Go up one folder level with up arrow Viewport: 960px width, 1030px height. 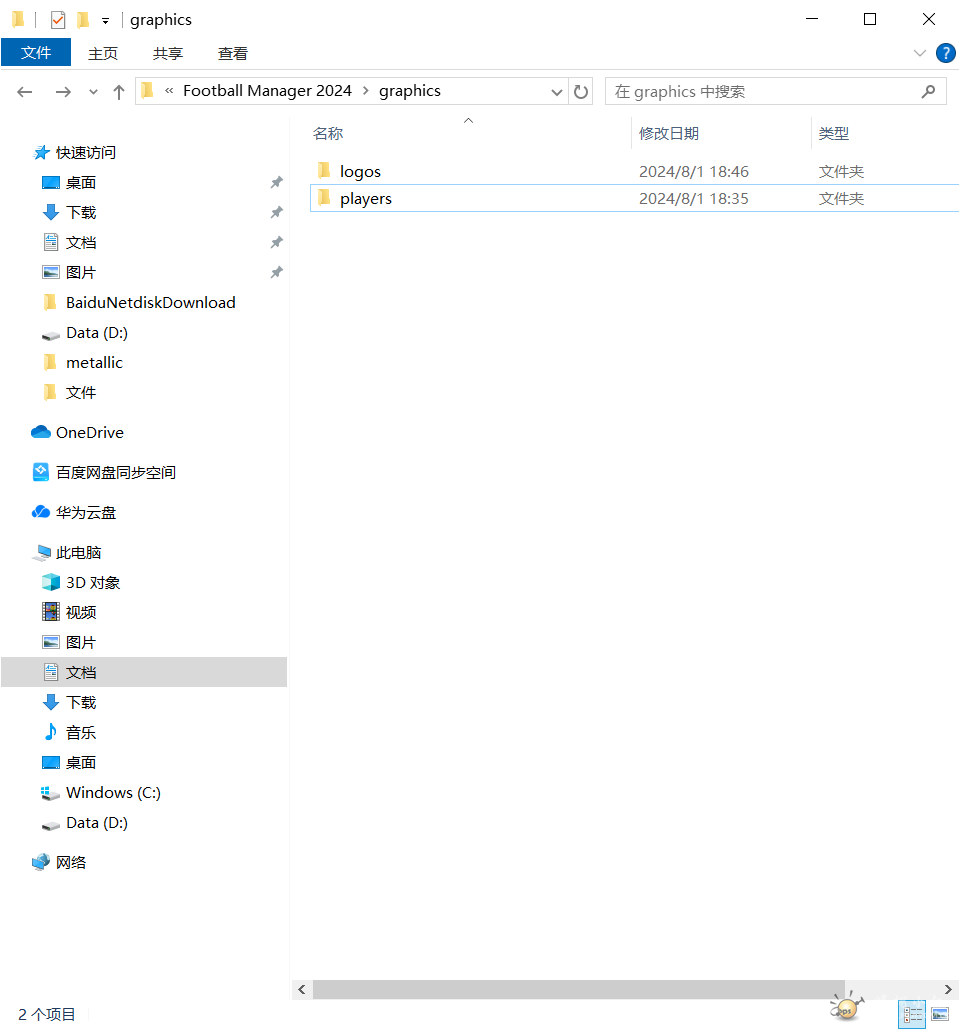pyautogui.click(x=119, y=92)
